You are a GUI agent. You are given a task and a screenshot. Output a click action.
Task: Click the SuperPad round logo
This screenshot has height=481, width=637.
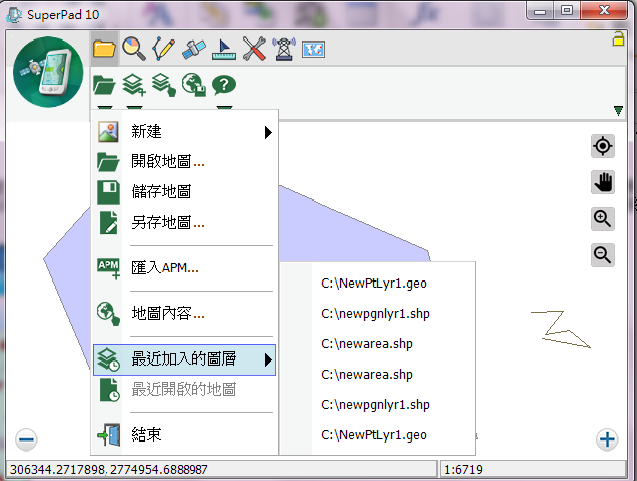pyautogui.click(x=48, y=72)
